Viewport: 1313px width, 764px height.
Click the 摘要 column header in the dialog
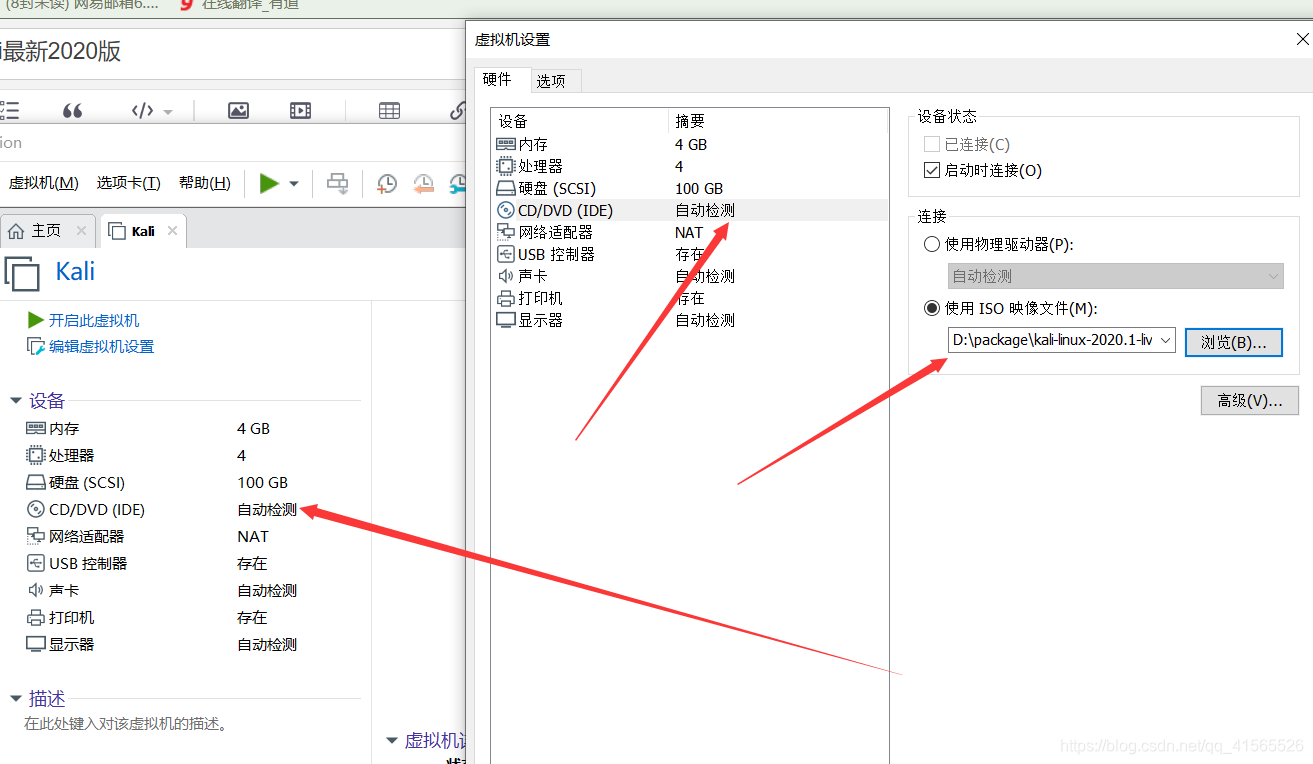[778, 121]
